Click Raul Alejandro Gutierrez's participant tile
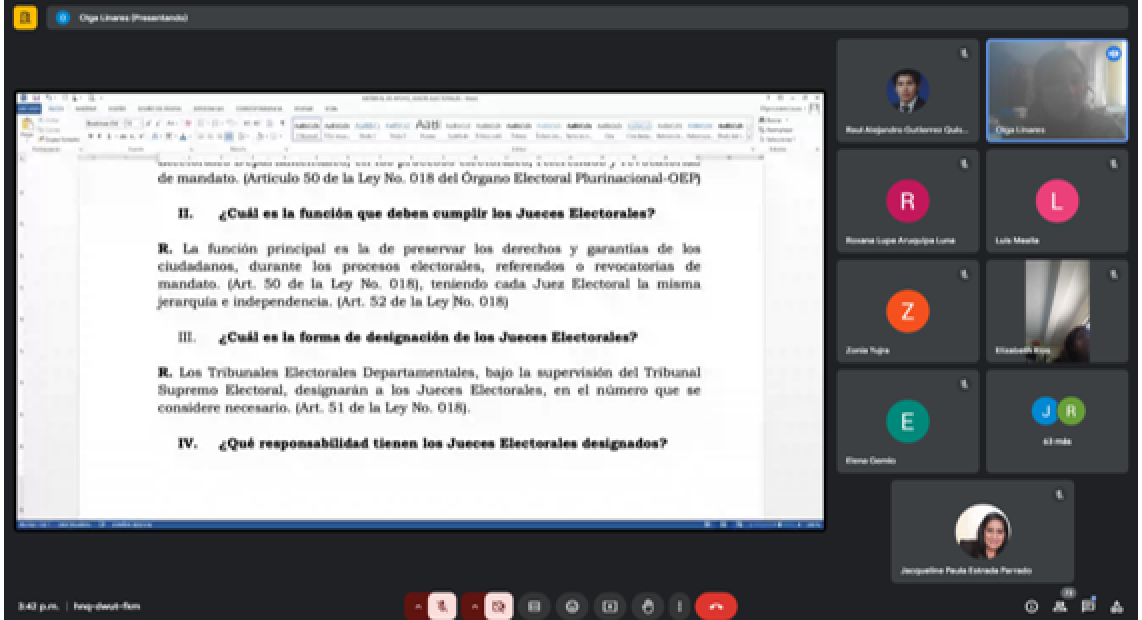This screenshot has height=620, width=1142. coord(907,91)
